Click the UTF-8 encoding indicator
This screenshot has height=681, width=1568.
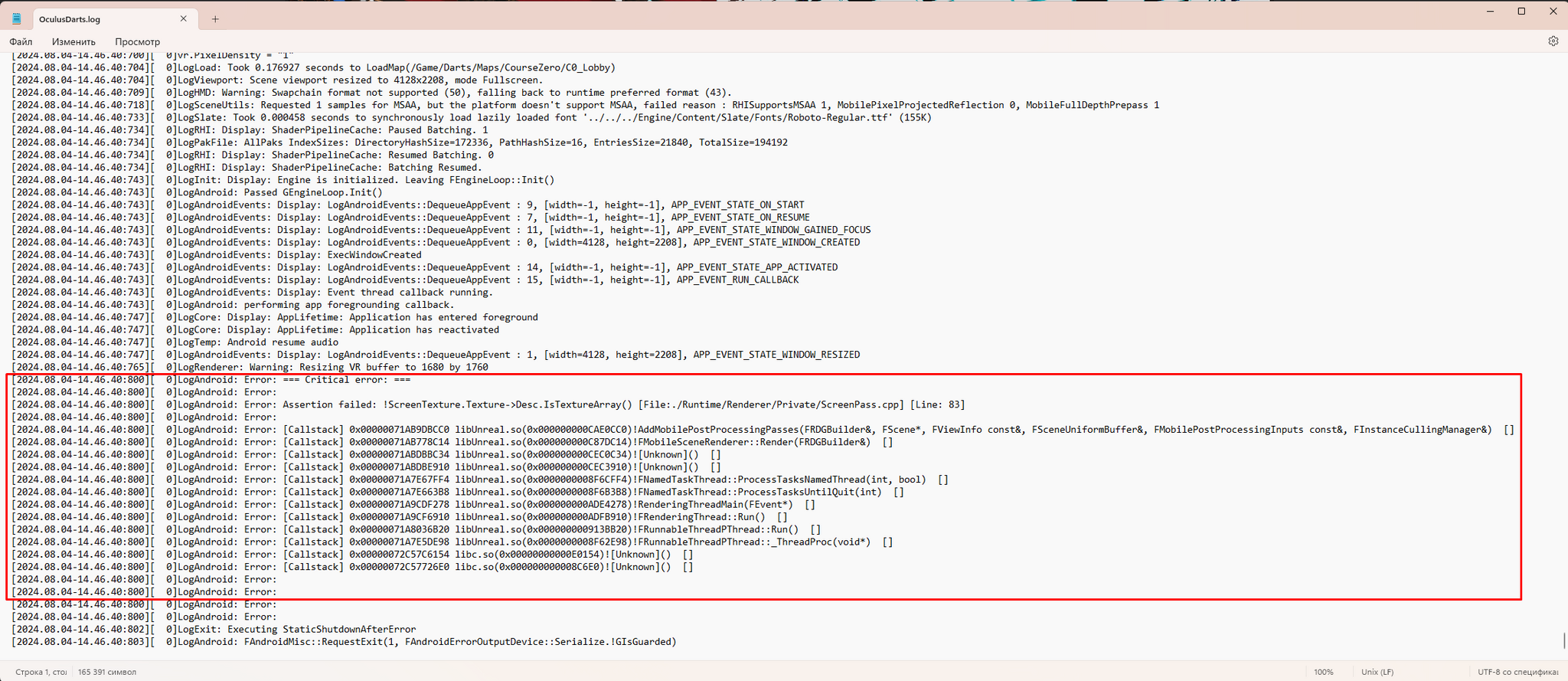[1517, 672]
